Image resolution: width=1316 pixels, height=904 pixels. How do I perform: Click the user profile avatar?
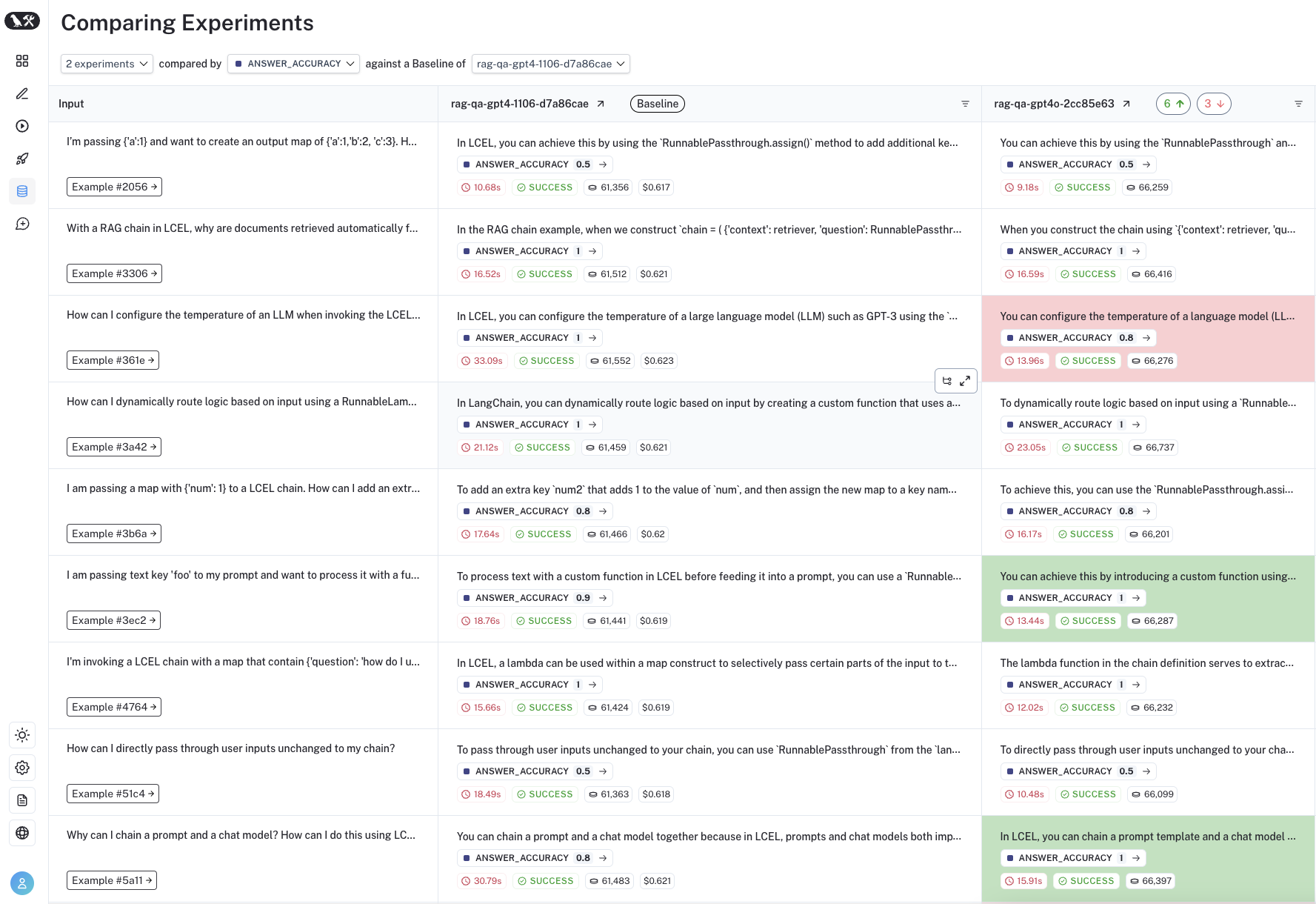[x=22, y=883]
